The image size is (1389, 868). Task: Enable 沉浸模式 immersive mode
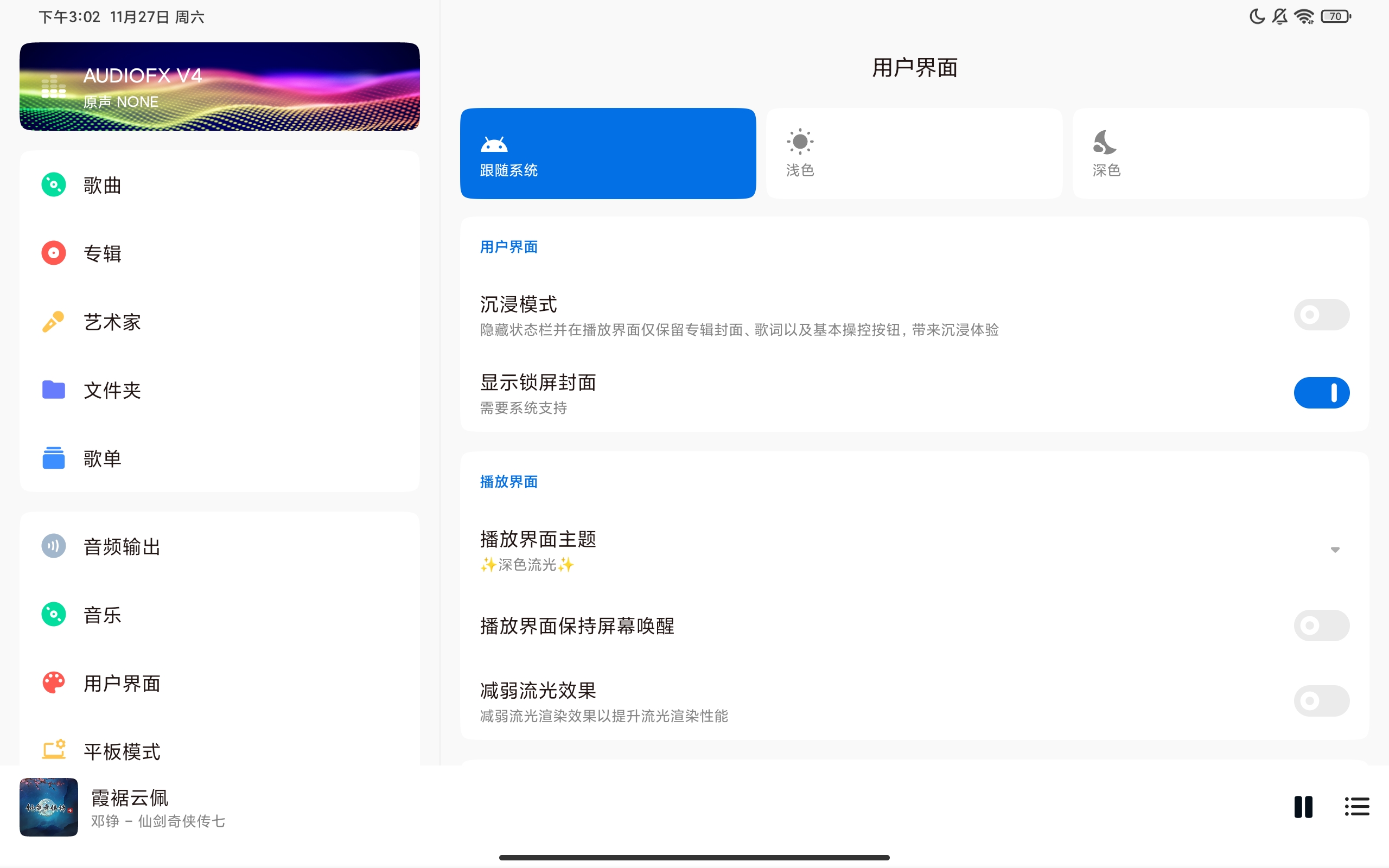1321,314
